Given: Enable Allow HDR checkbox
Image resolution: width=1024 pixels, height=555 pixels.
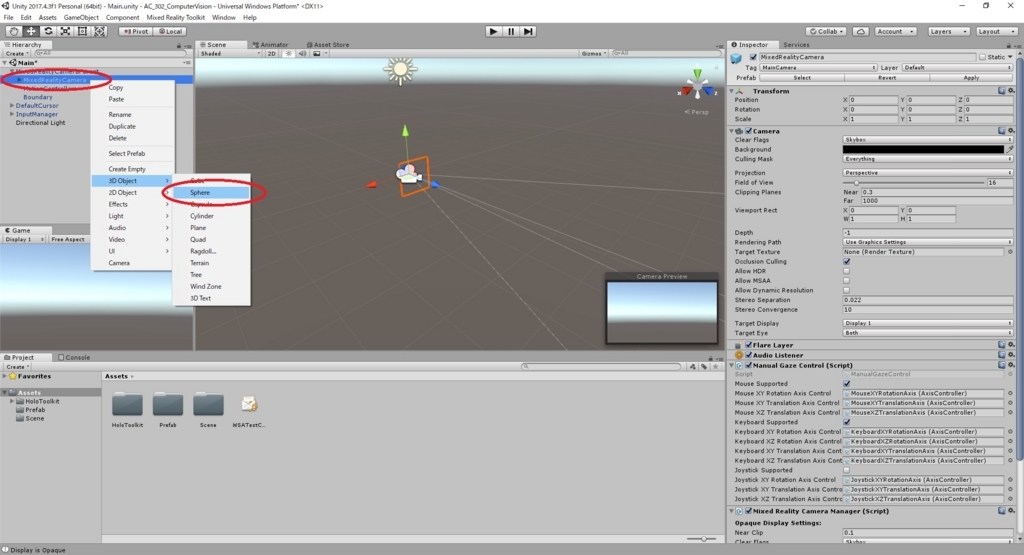Looking at the screenshot, I should pos(847,271).
